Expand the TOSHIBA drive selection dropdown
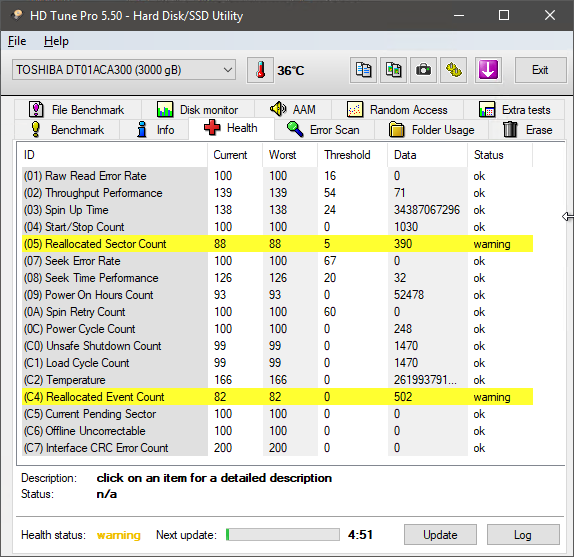 click(124, 70)
